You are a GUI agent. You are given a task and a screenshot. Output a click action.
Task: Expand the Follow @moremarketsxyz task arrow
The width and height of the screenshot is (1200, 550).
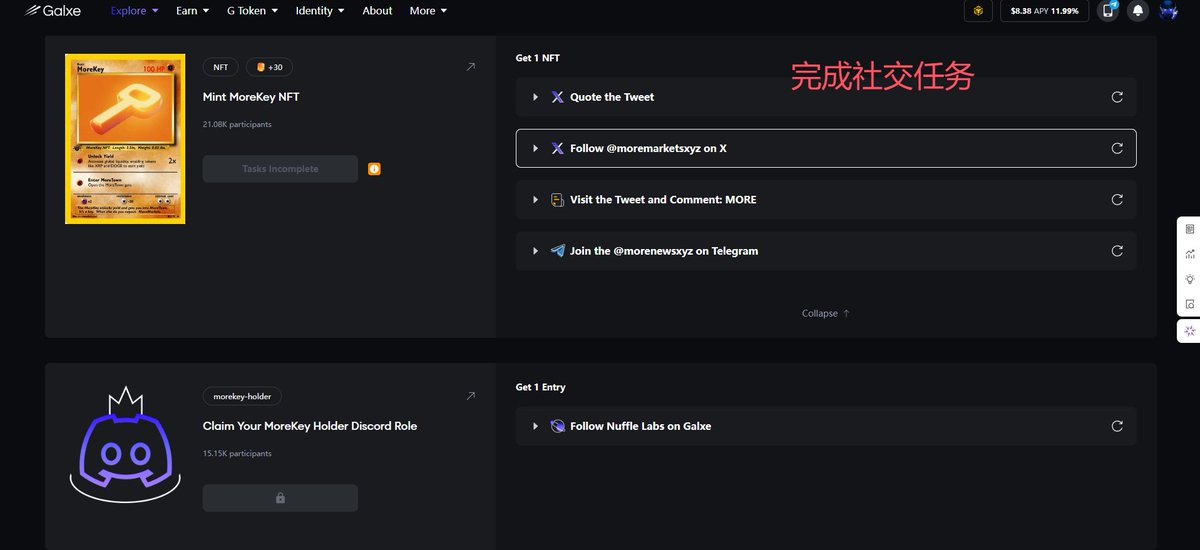pyautogui.click(x=536, y=148)
